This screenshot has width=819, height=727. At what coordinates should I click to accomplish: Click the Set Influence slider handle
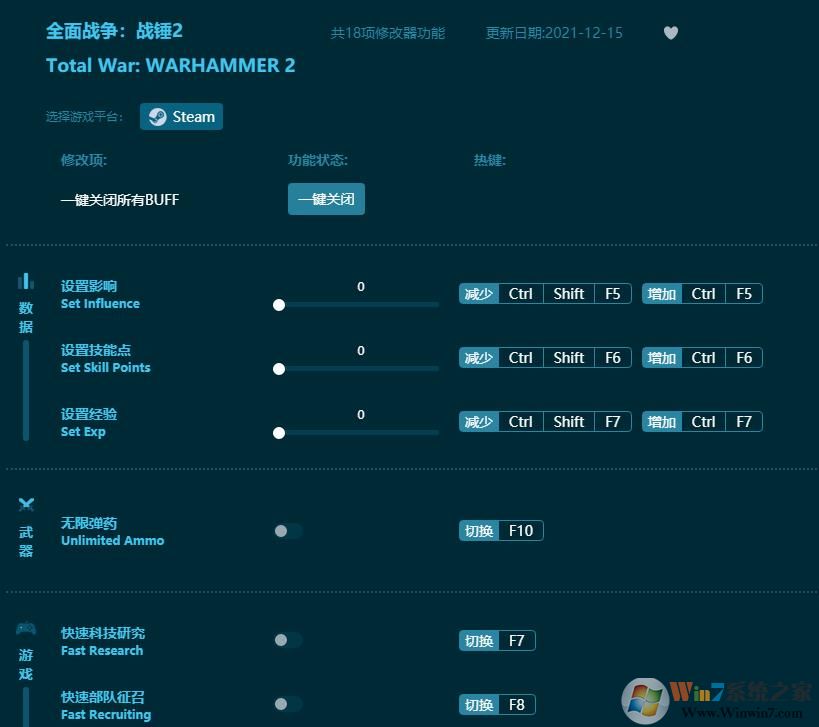[x=279, y=305]
